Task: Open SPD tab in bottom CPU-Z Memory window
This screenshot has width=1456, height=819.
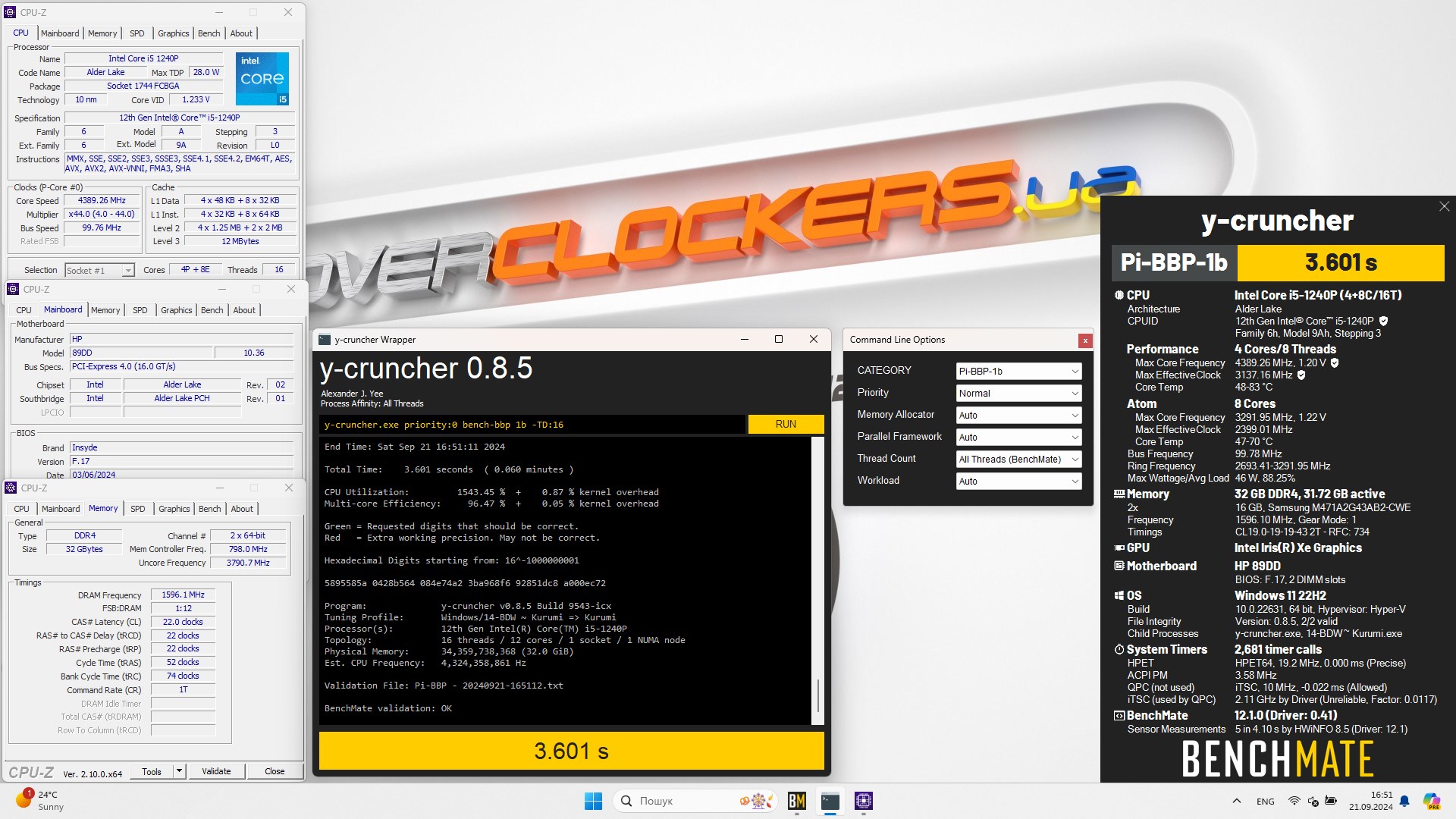Action: (x=138, y=509)
